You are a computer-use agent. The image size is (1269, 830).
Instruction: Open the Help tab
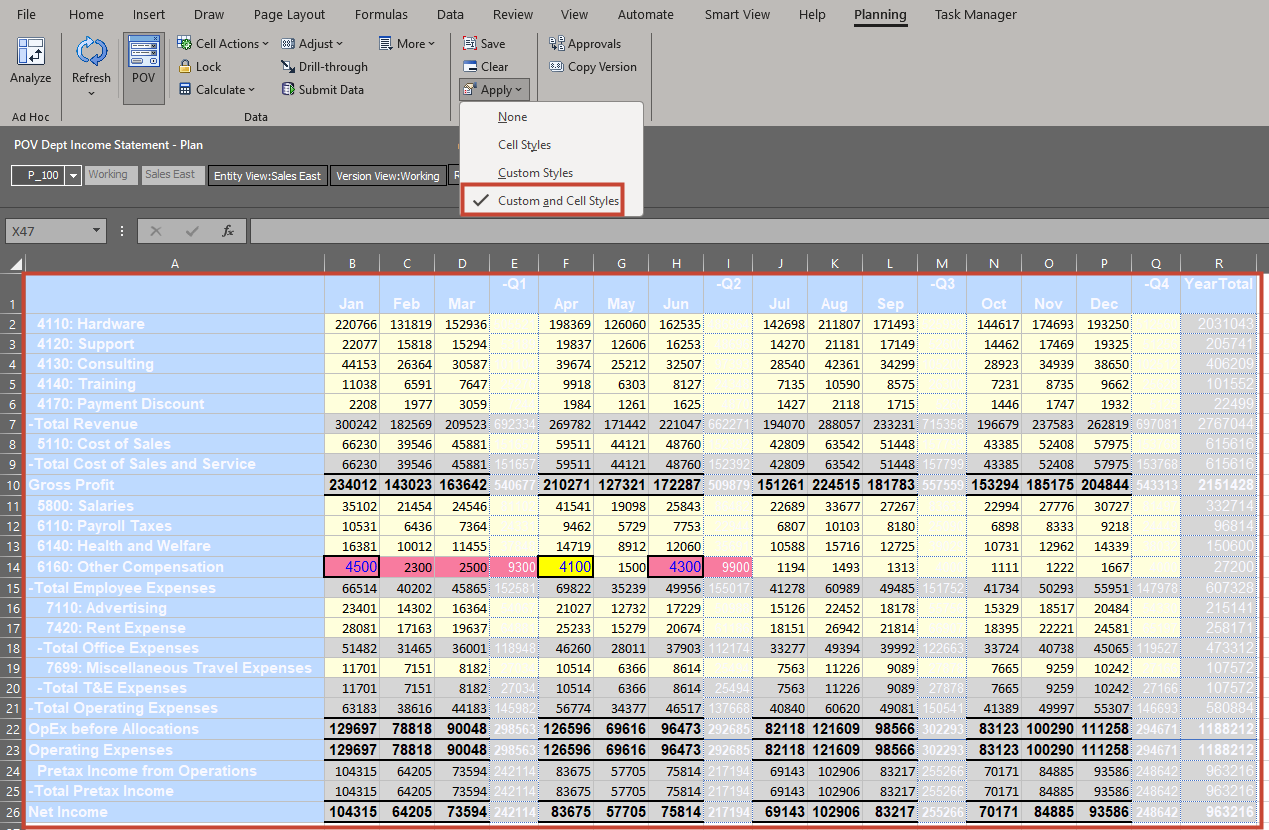(x=812, y=15)
